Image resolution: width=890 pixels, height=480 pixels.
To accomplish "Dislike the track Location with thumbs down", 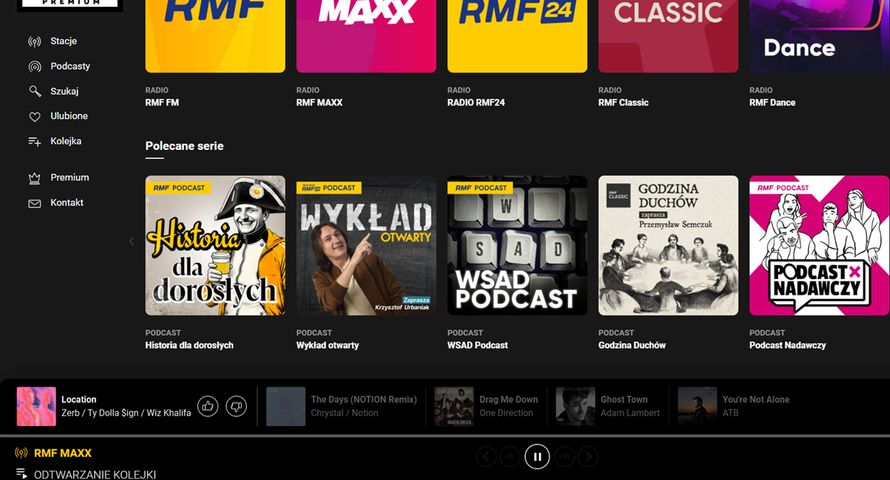I will 236,406.
